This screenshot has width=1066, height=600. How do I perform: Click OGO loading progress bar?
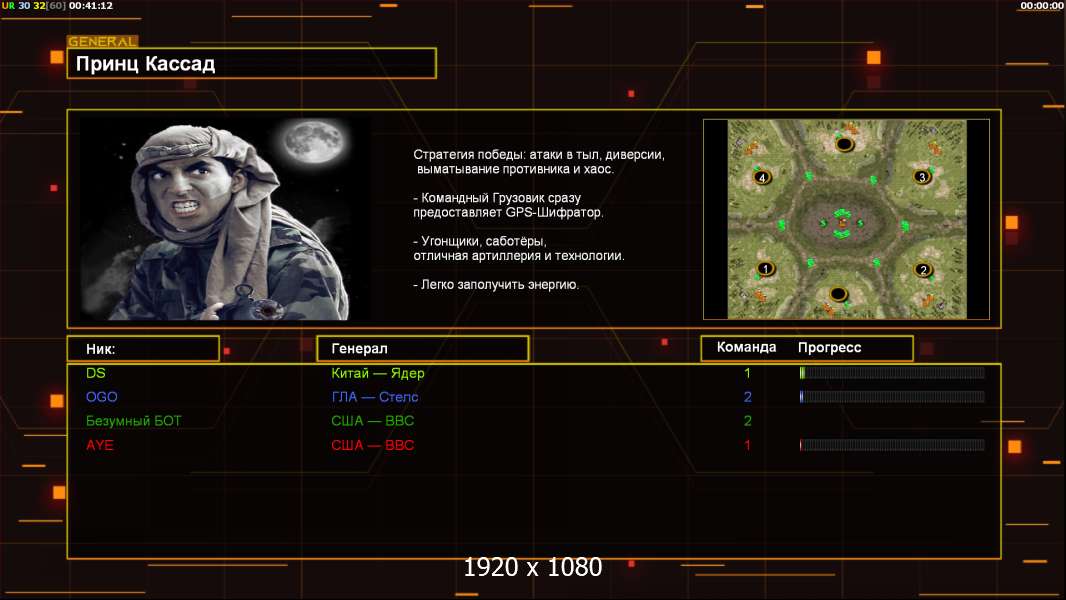click(x=892, y=396)
